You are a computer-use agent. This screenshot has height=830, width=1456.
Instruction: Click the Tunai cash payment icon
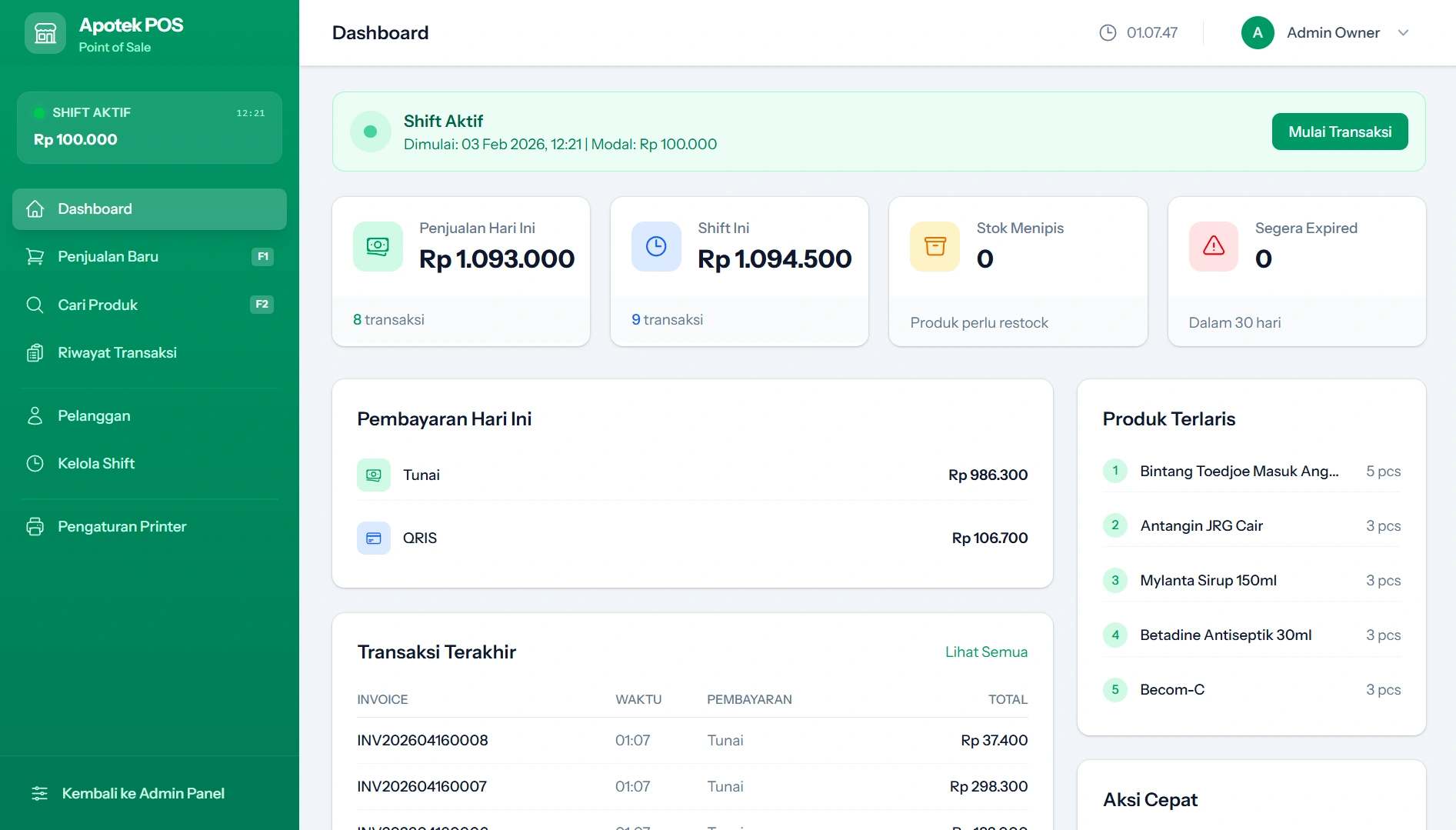point(374,475)
